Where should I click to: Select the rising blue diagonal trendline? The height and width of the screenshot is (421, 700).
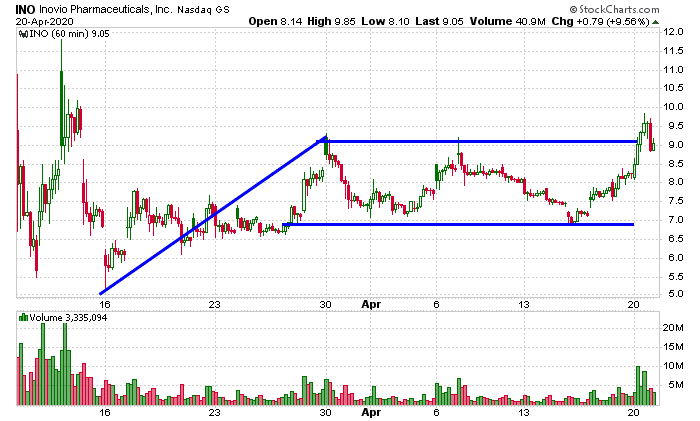(x=213, y=216)
